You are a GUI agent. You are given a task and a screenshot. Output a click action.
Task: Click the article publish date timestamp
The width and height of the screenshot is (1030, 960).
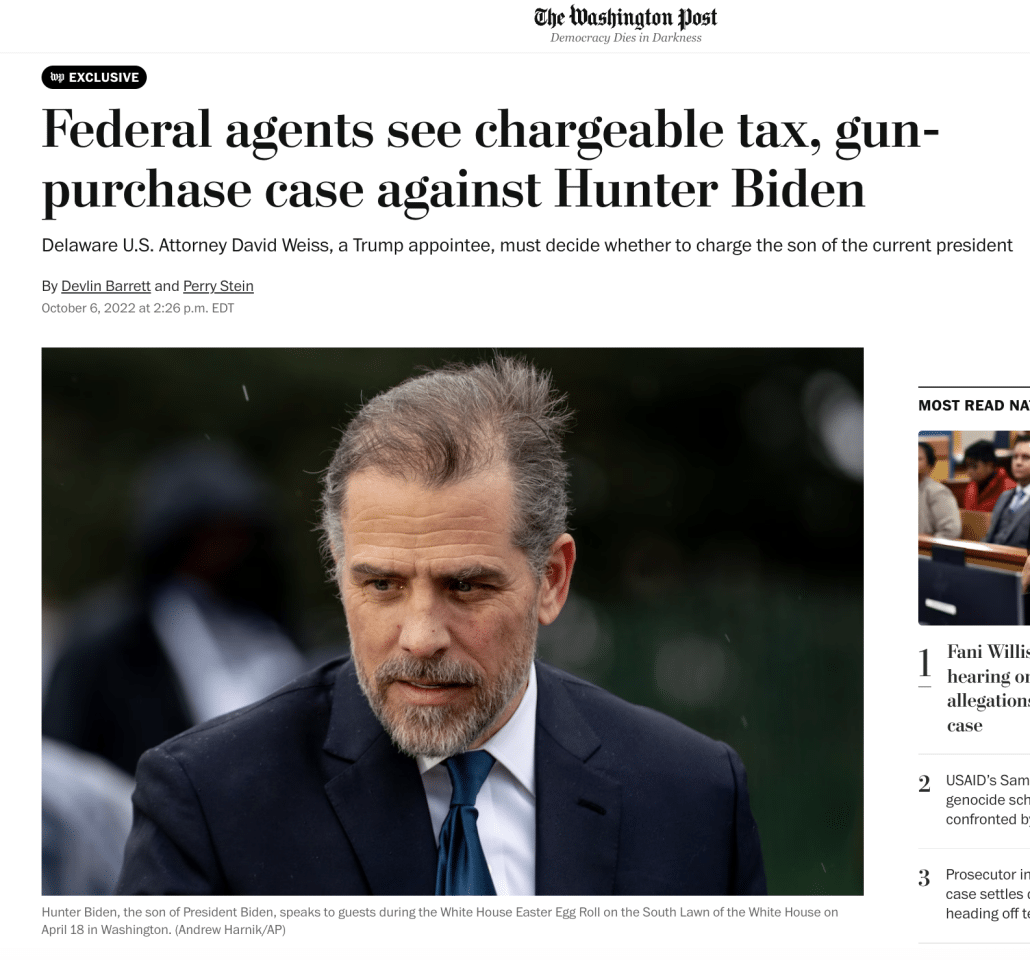click(x=138, y=308)
